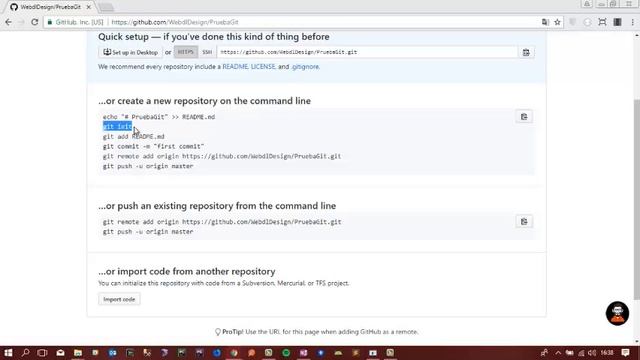Image resolution: width=640 pixels, height=360 pixels.
Task: Click git push -u origin master in push existing section
Action: click(148, 231)
